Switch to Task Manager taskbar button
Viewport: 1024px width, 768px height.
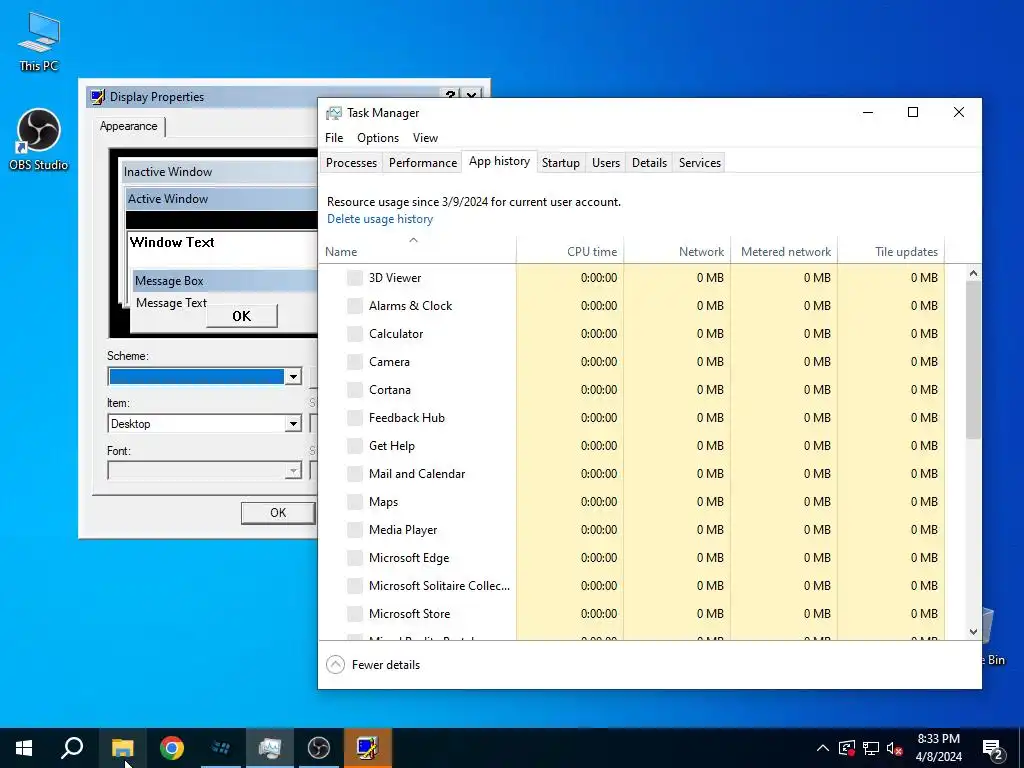[x=270, y=748]
